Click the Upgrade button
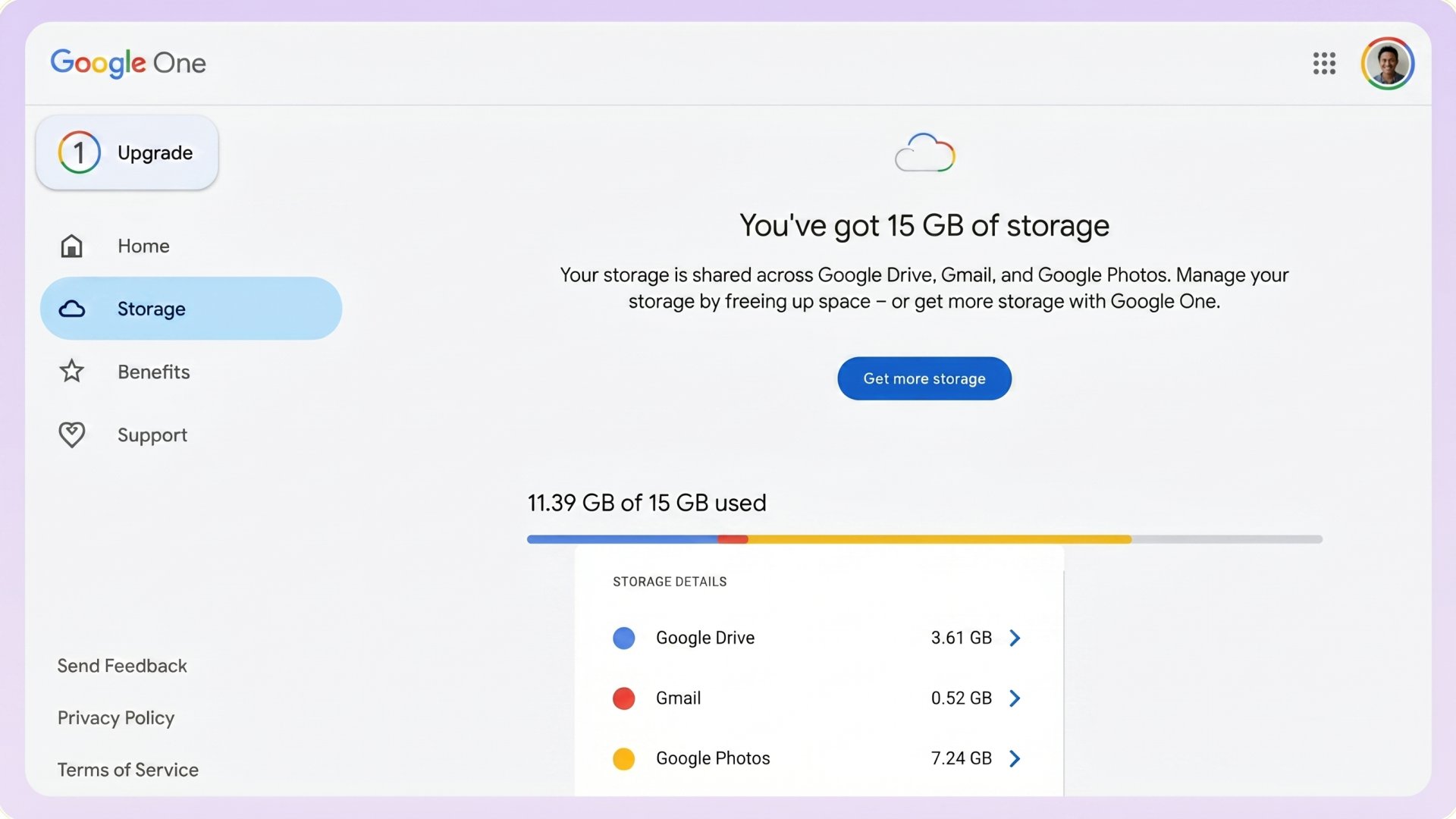 point(127,152)
